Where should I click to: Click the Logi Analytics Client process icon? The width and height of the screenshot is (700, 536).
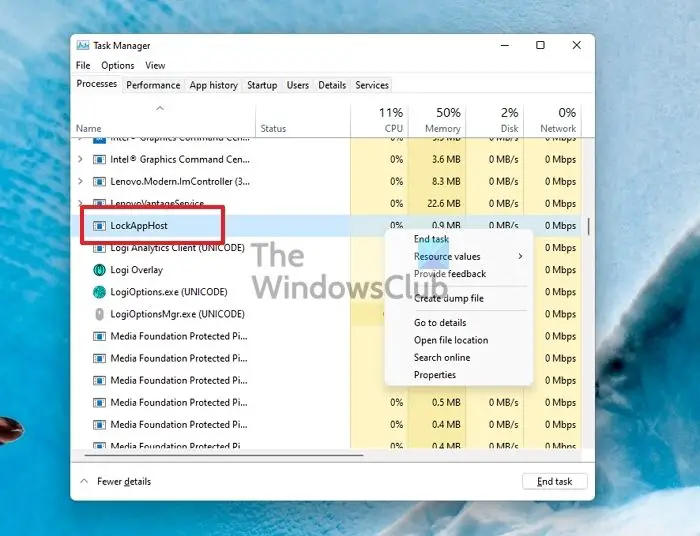(99, 248)
